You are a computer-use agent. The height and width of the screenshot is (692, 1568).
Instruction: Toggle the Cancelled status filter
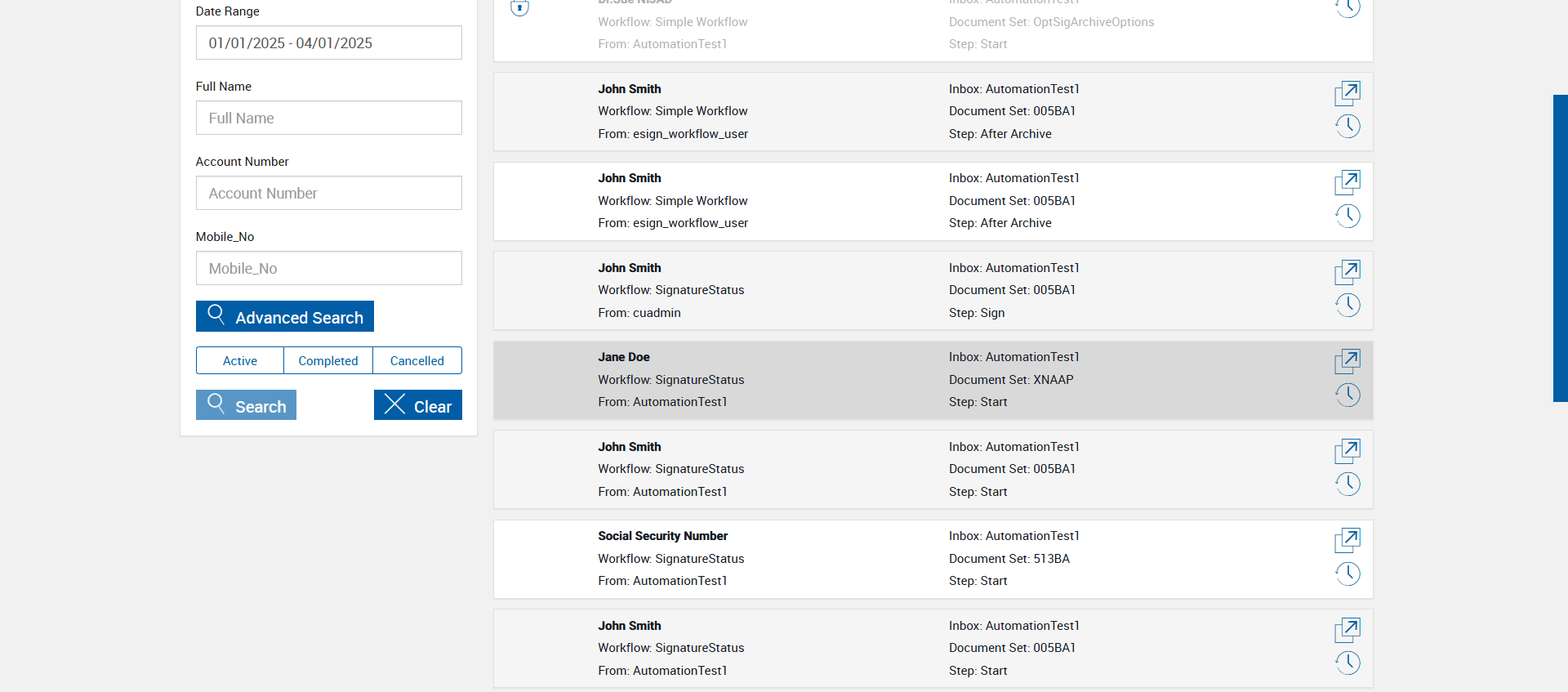[417, 360]
